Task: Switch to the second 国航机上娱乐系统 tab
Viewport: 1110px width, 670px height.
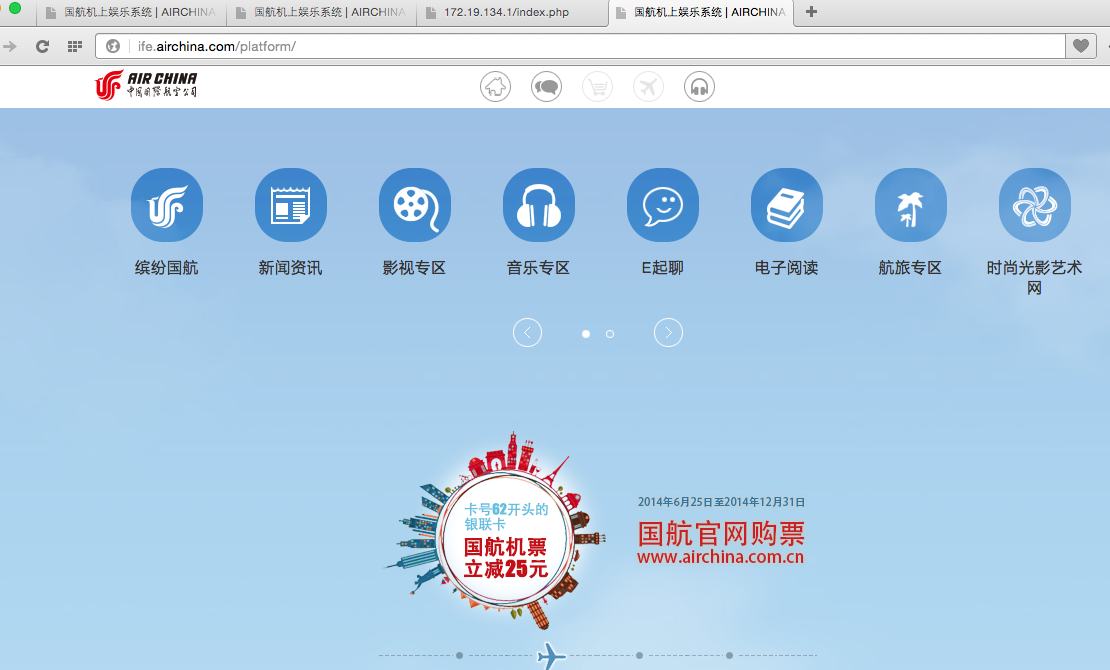Action: pyautogui.click(x=322, y=13)
